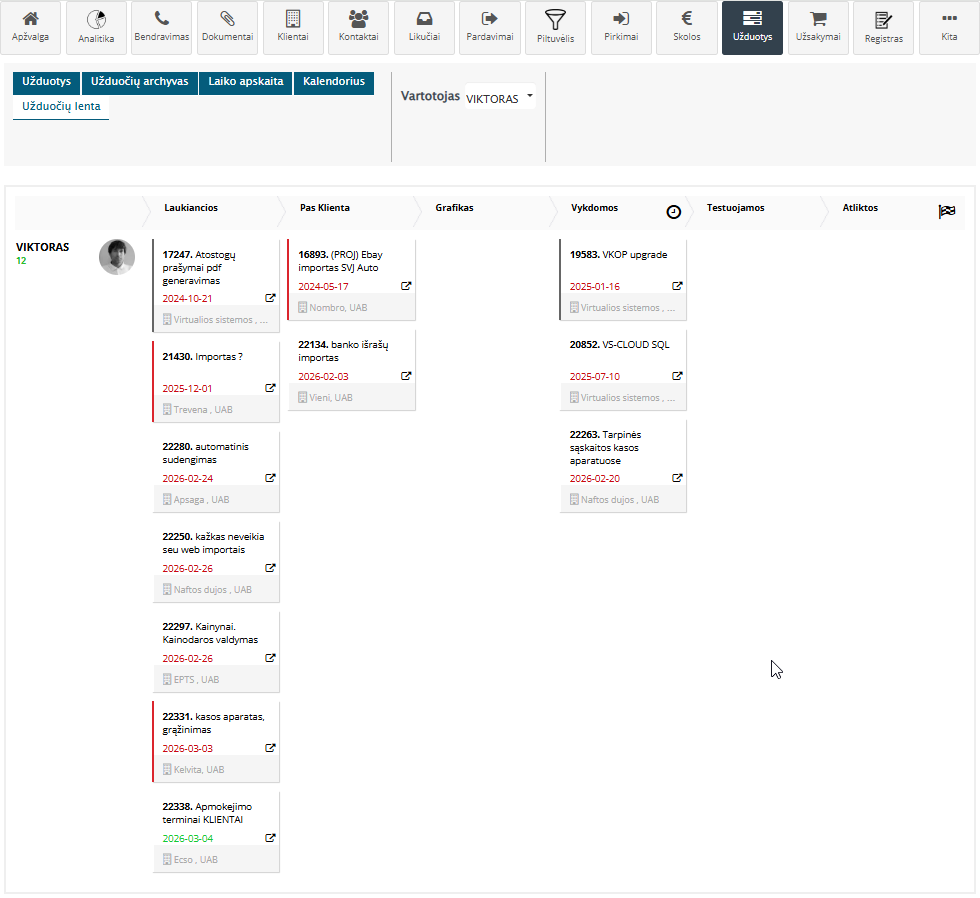Image resolution: width=980 pixels, height=898 pixels.
Task: Go to Skolos euro section
Action: click(687, 28)
